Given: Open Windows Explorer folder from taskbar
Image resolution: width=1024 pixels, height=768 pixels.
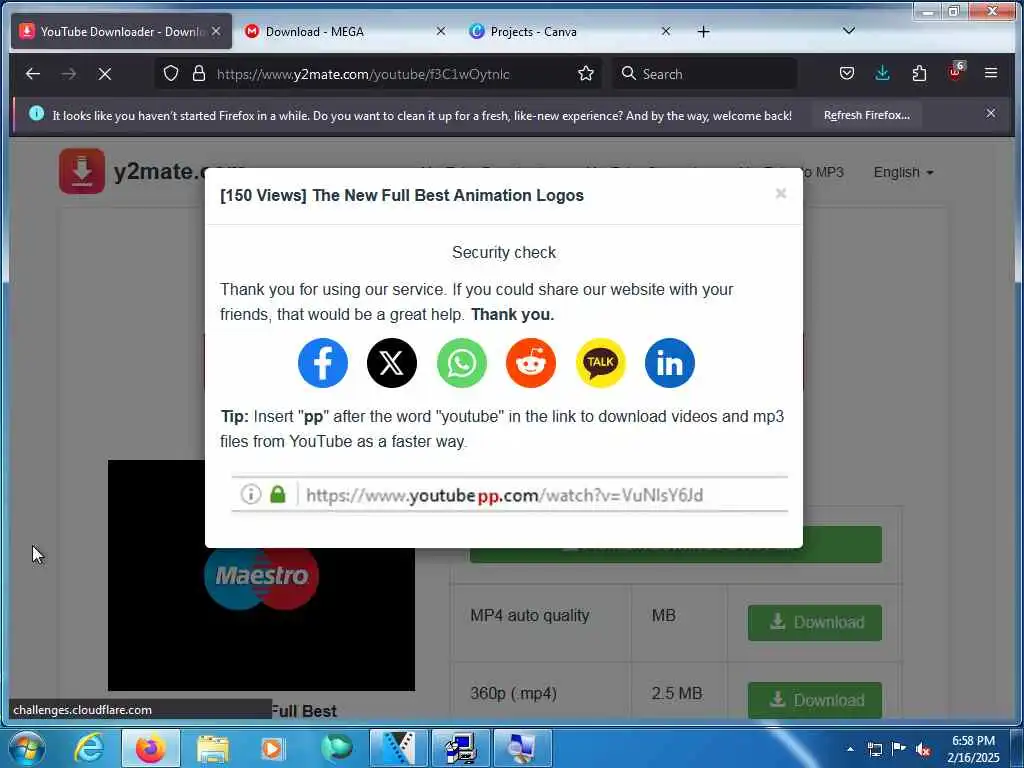Looking at the screenshot, I should point(213,748).
